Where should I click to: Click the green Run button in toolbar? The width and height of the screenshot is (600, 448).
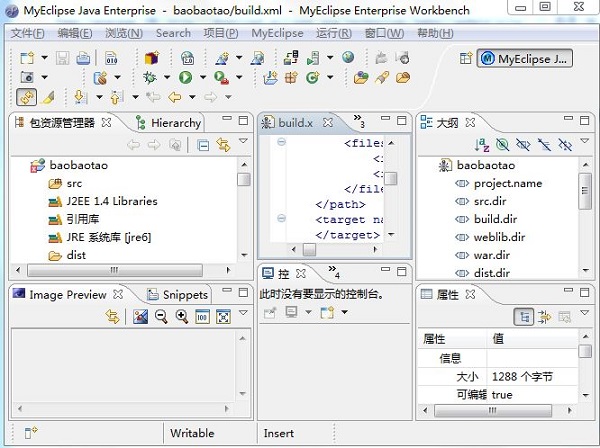(185, 77)
